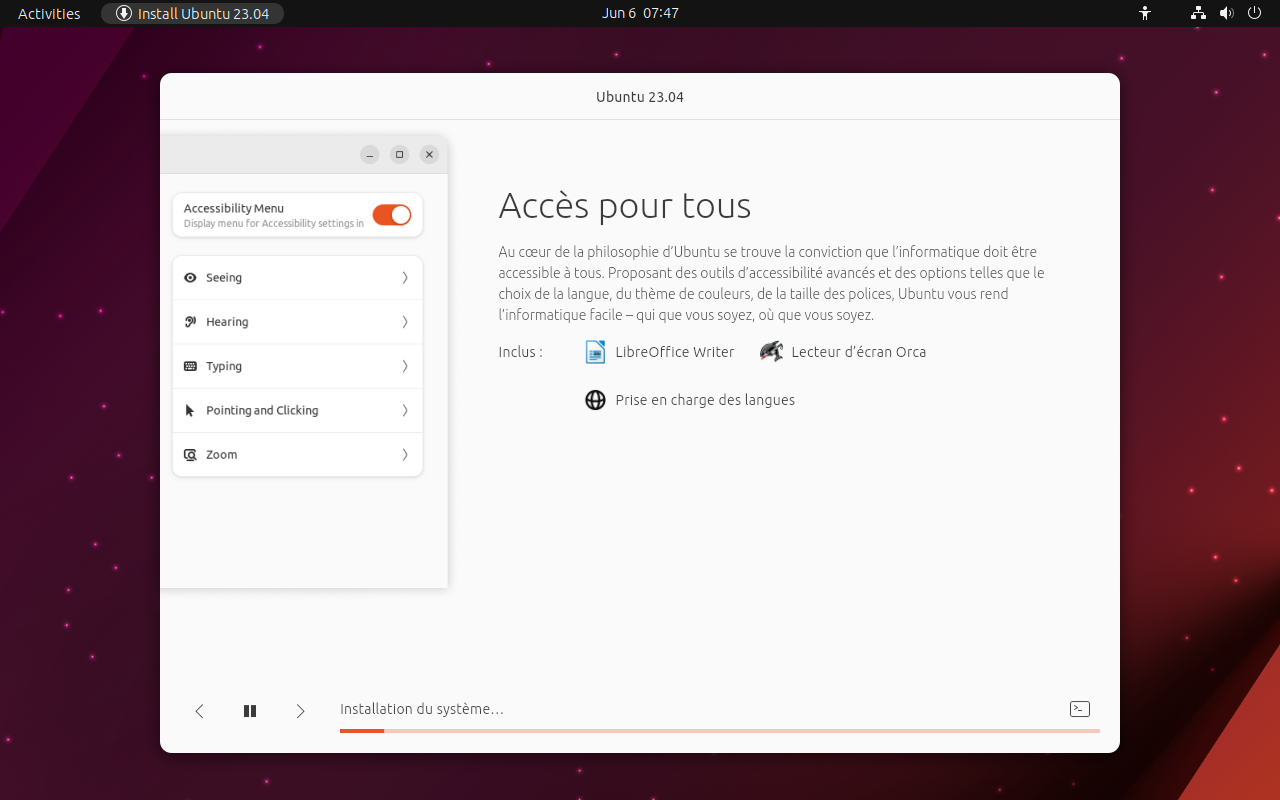Open the Hearing settings label
Screen dimensions: 1280x800
227,322
